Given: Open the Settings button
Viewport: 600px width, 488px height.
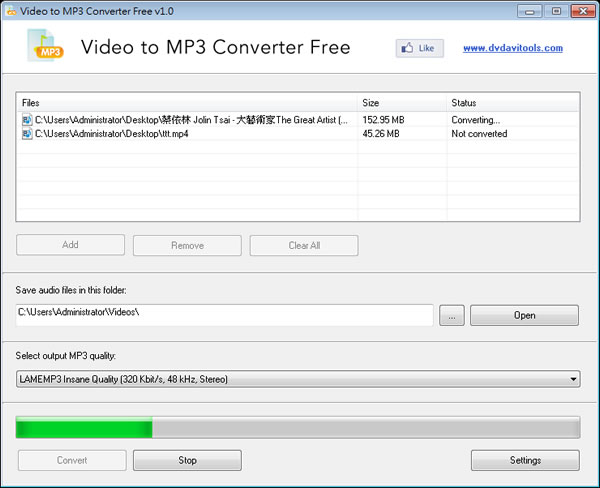Looking at the screenshot, I should (525, 460).
